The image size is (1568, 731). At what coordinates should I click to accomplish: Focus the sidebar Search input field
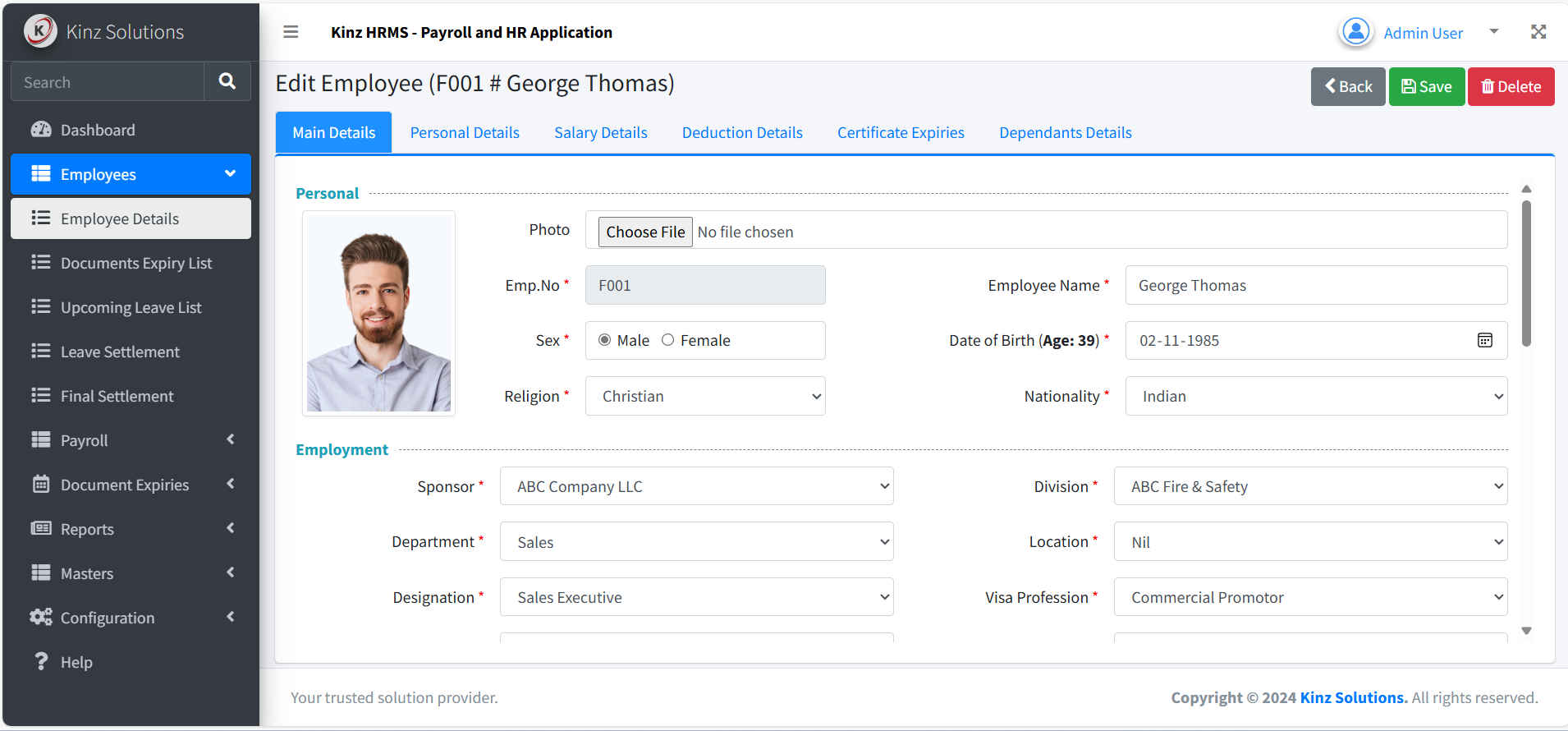pyautogui.click(x=108, y=81)
